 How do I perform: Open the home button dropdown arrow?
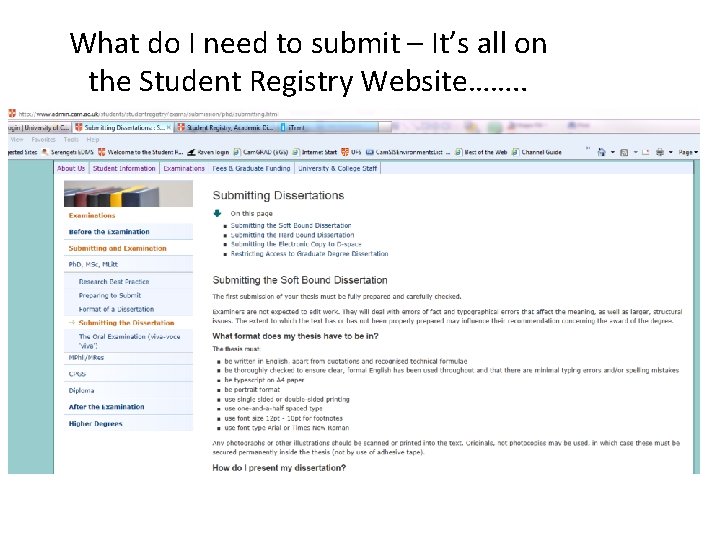click(612, 152)
